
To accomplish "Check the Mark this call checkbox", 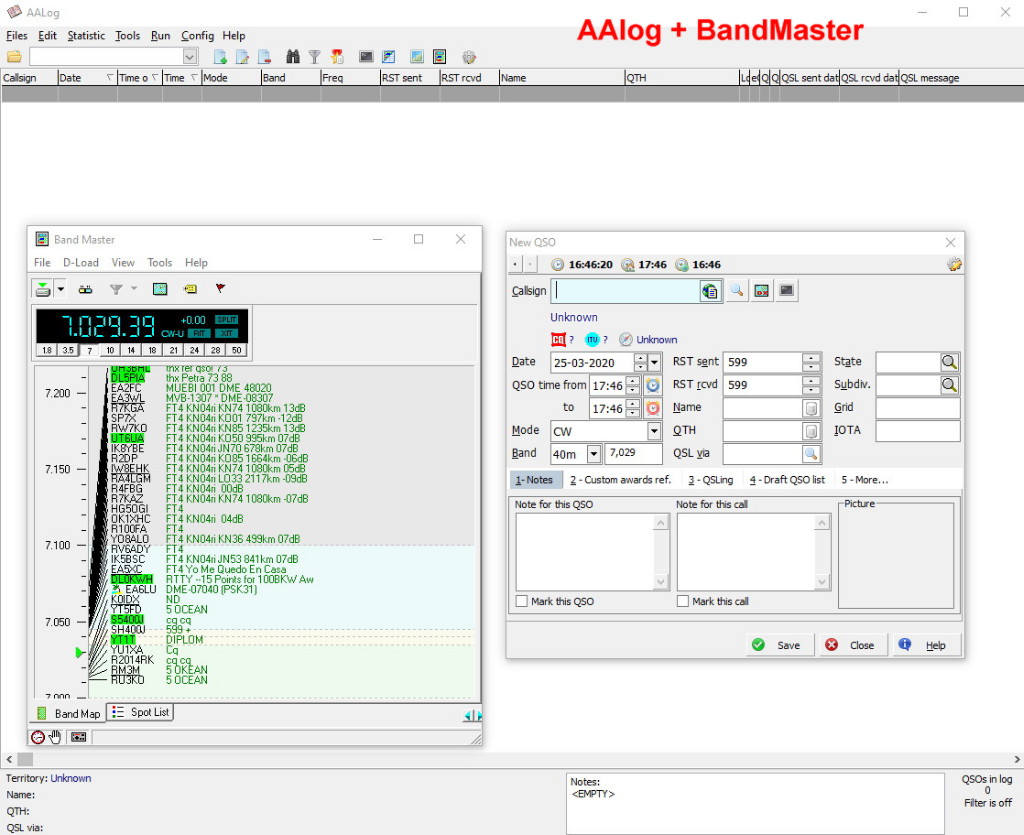I will tap(683, 601).
